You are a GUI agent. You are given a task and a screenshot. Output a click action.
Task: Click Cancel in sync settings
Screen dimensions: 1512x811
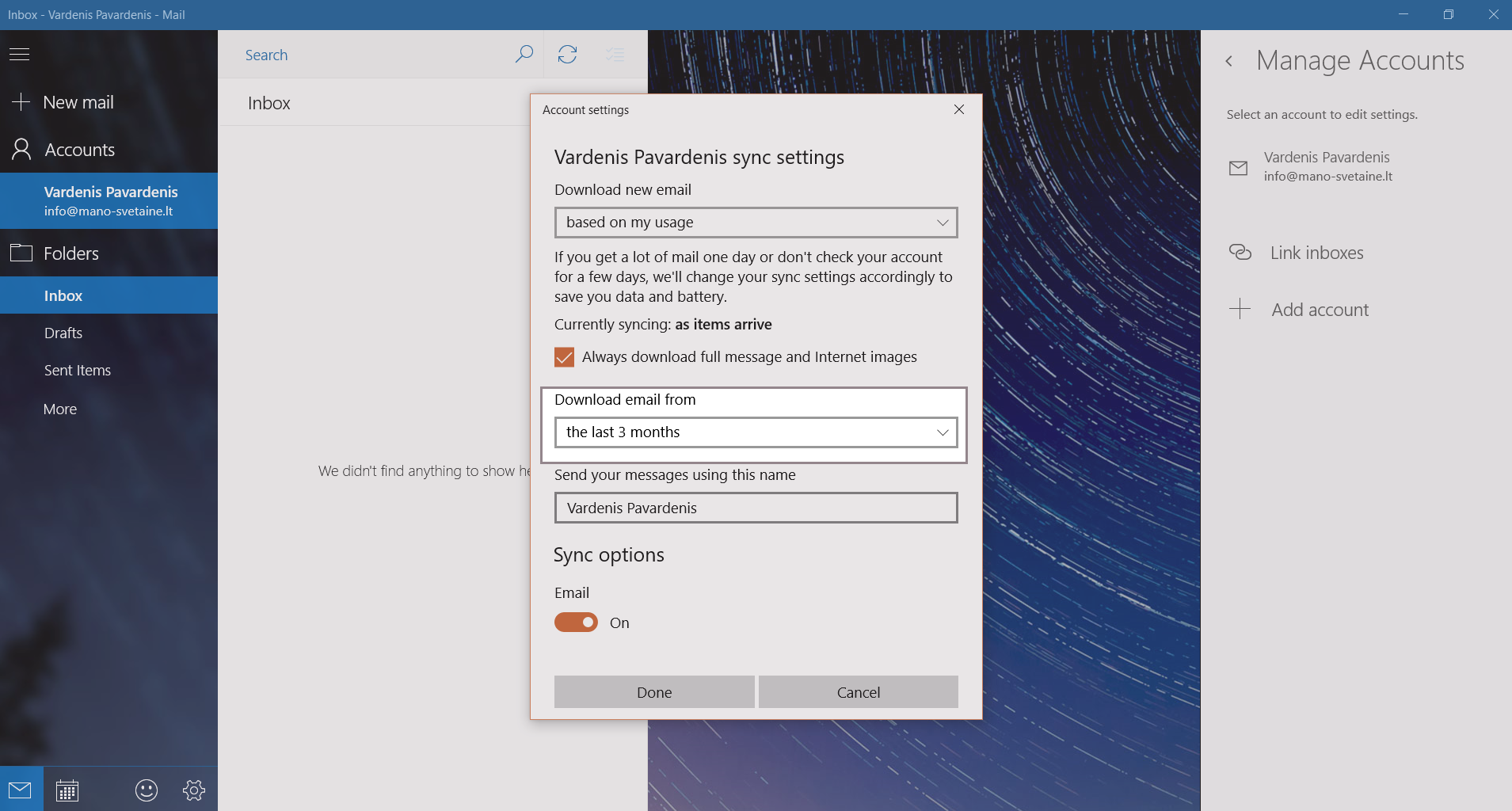tap(858, 692)
